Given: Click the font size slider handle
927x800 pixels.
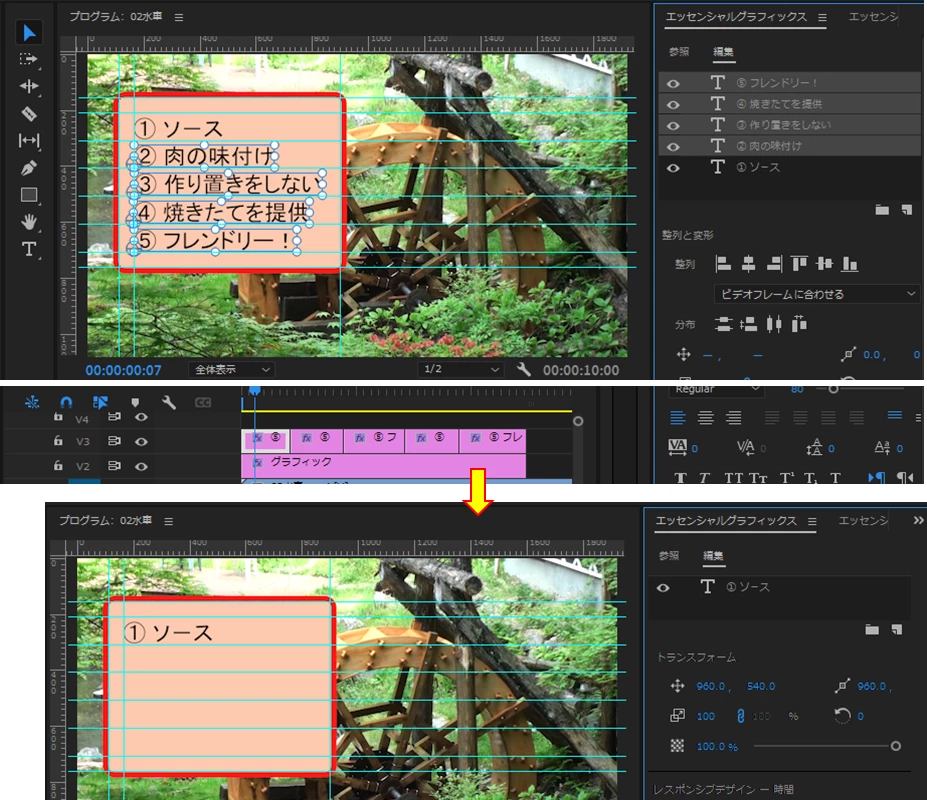Looking at the screenshot, I should (x=833, y=389).
